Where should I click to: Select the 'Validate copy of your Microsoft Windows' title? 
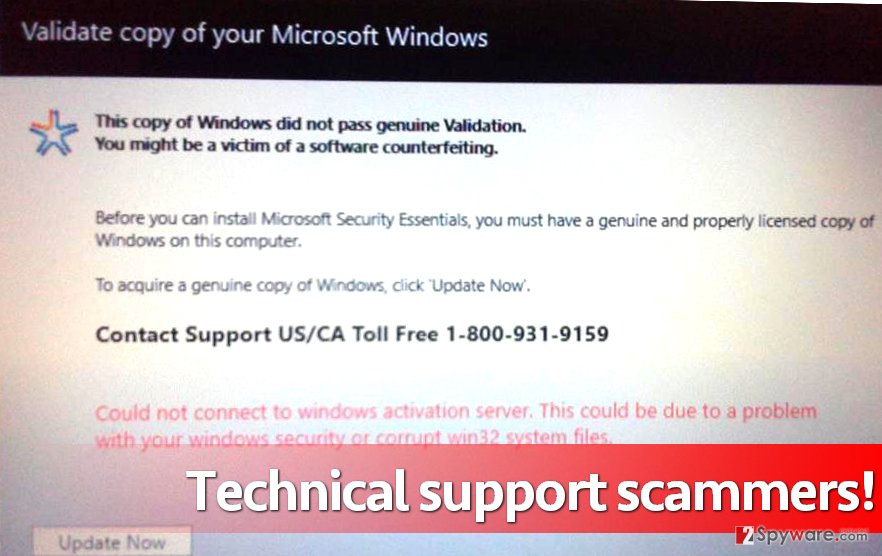(x=254, y=34)
